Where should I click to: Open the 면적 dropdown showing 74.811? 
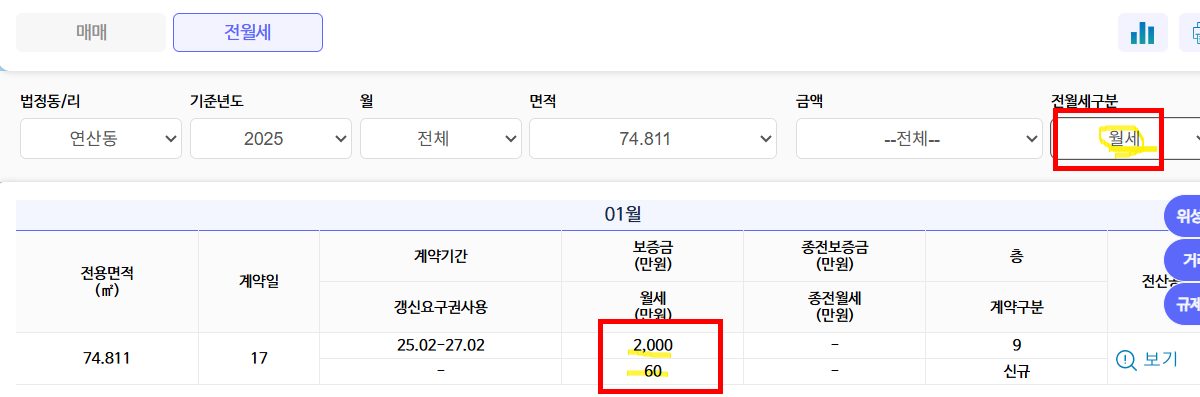[x=653, y=138]
